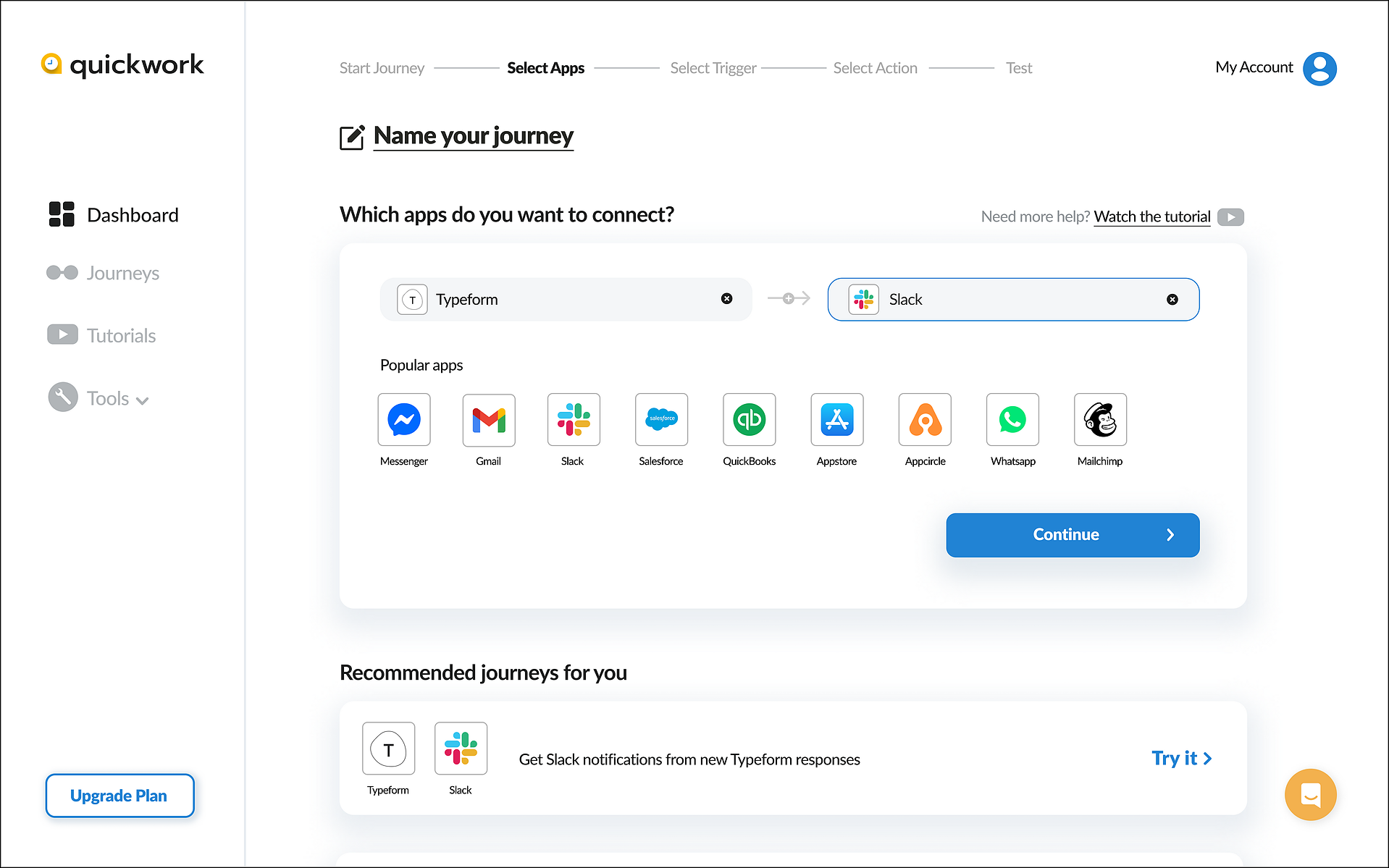Viewport: 1389px width, 868px height.
Task: Expand the Tools menu chevron
Action: (143, 401)
